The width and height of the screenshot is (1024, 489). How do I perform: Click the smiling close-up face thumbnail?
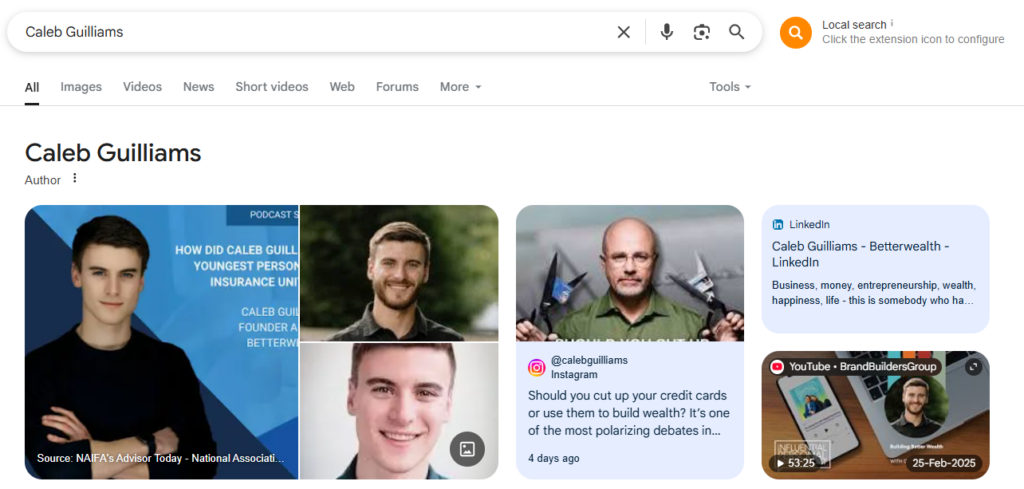pos(399,411)
